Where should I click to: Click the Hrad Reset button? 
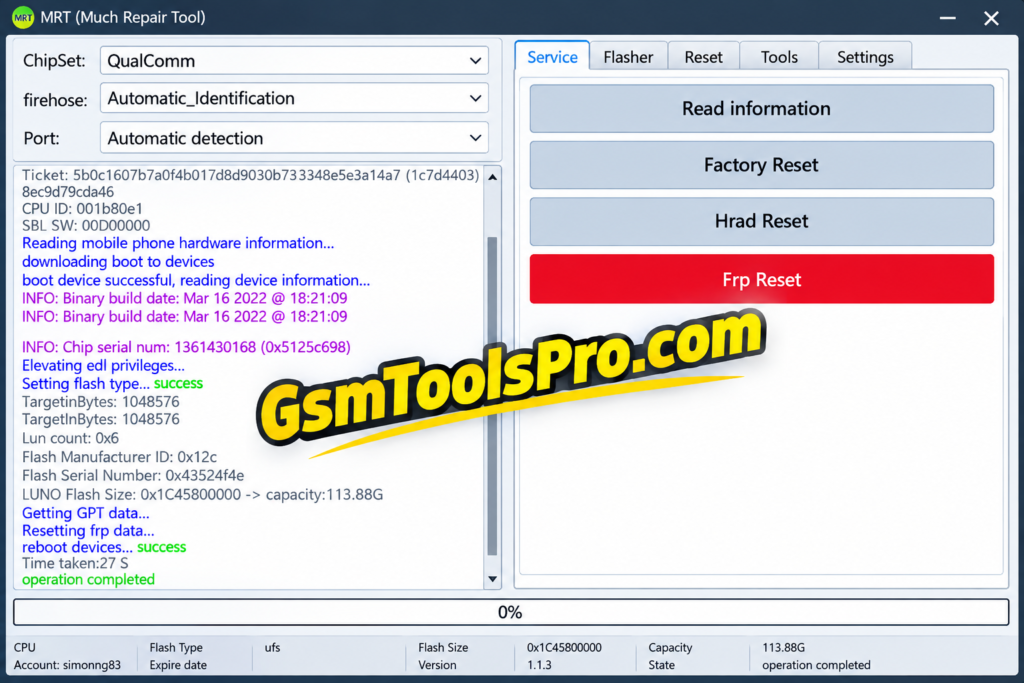761,221
